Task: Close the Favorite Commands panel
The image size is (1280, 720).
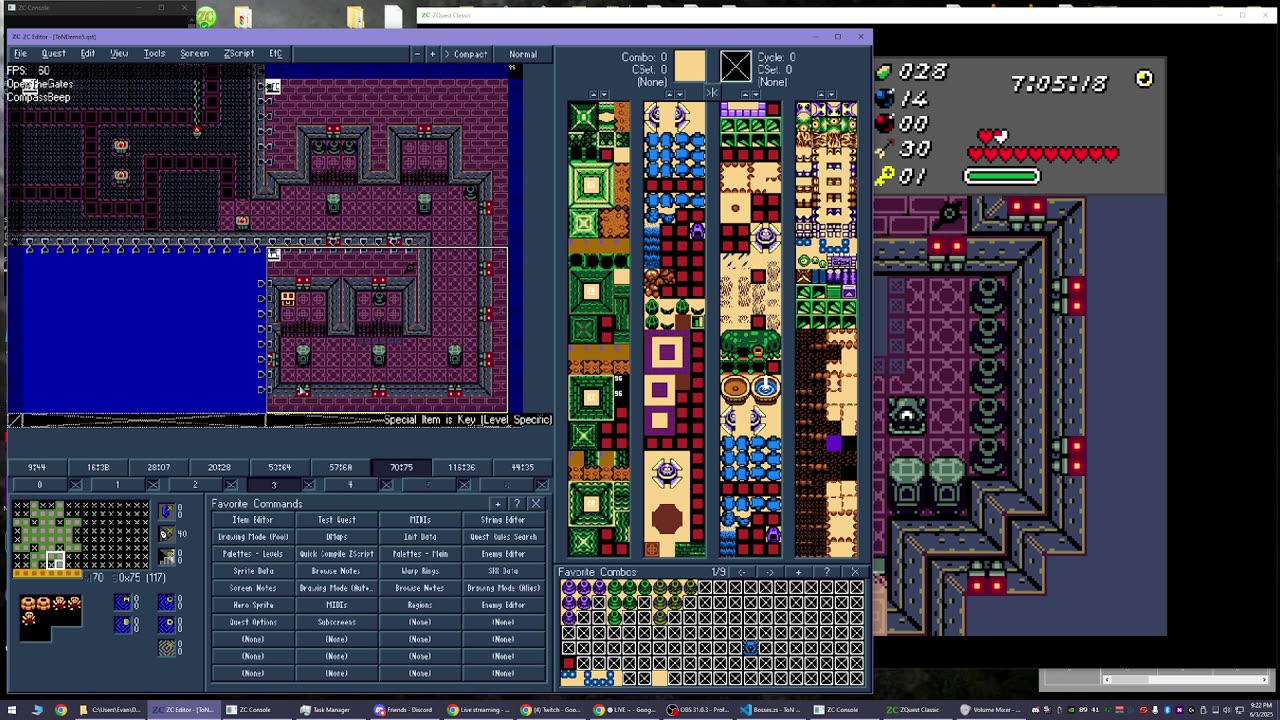Action: 536,504
